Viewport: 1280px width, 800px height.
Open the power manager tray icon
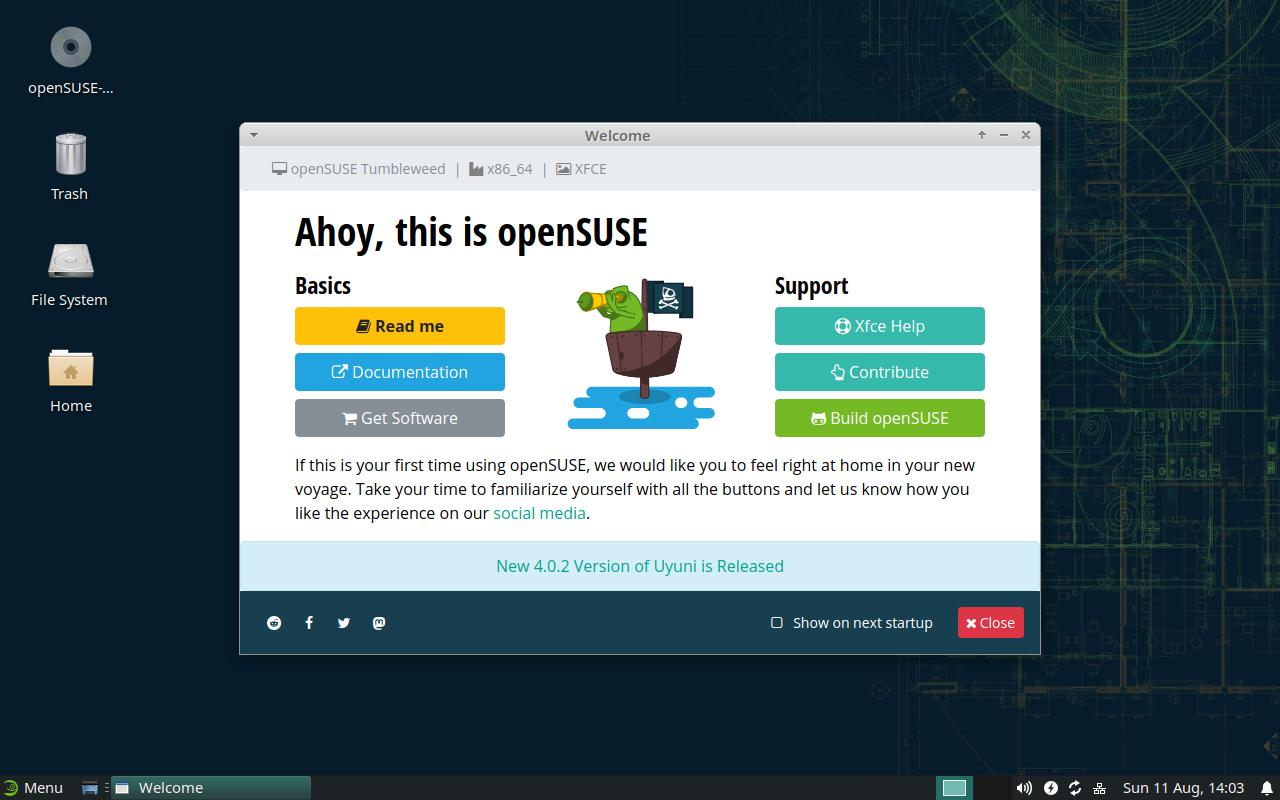[1051, 788]
